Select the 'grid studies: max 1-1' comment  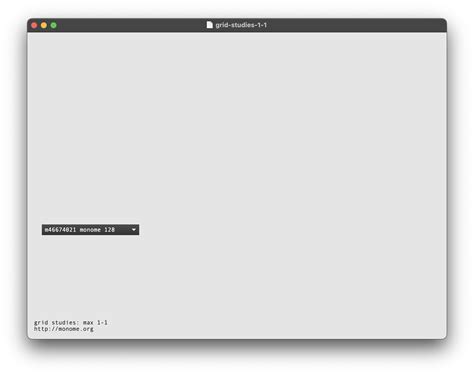point(71,322)
